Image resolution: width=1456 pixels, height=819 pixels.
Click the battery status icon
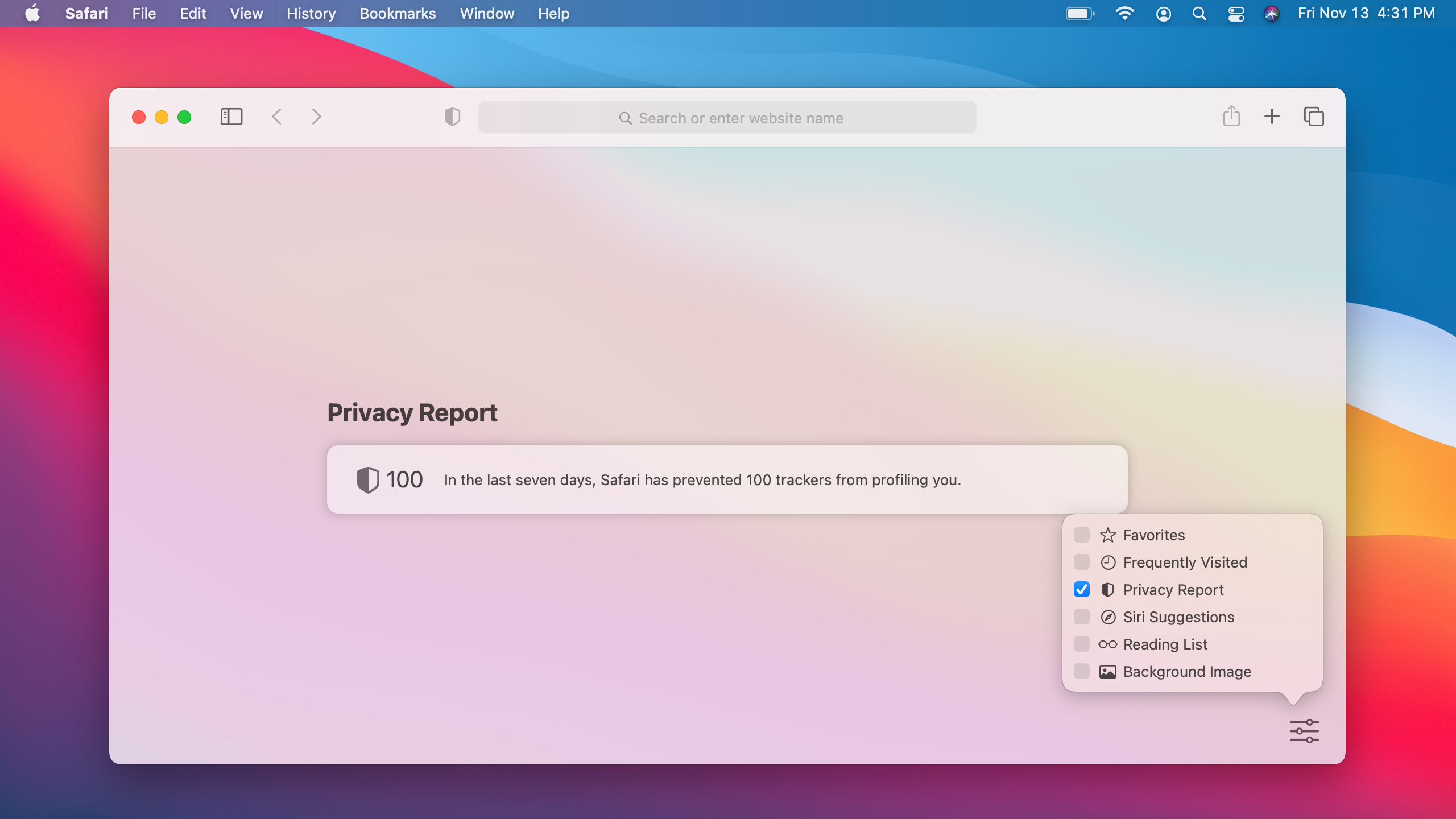tap(1079, 13)
